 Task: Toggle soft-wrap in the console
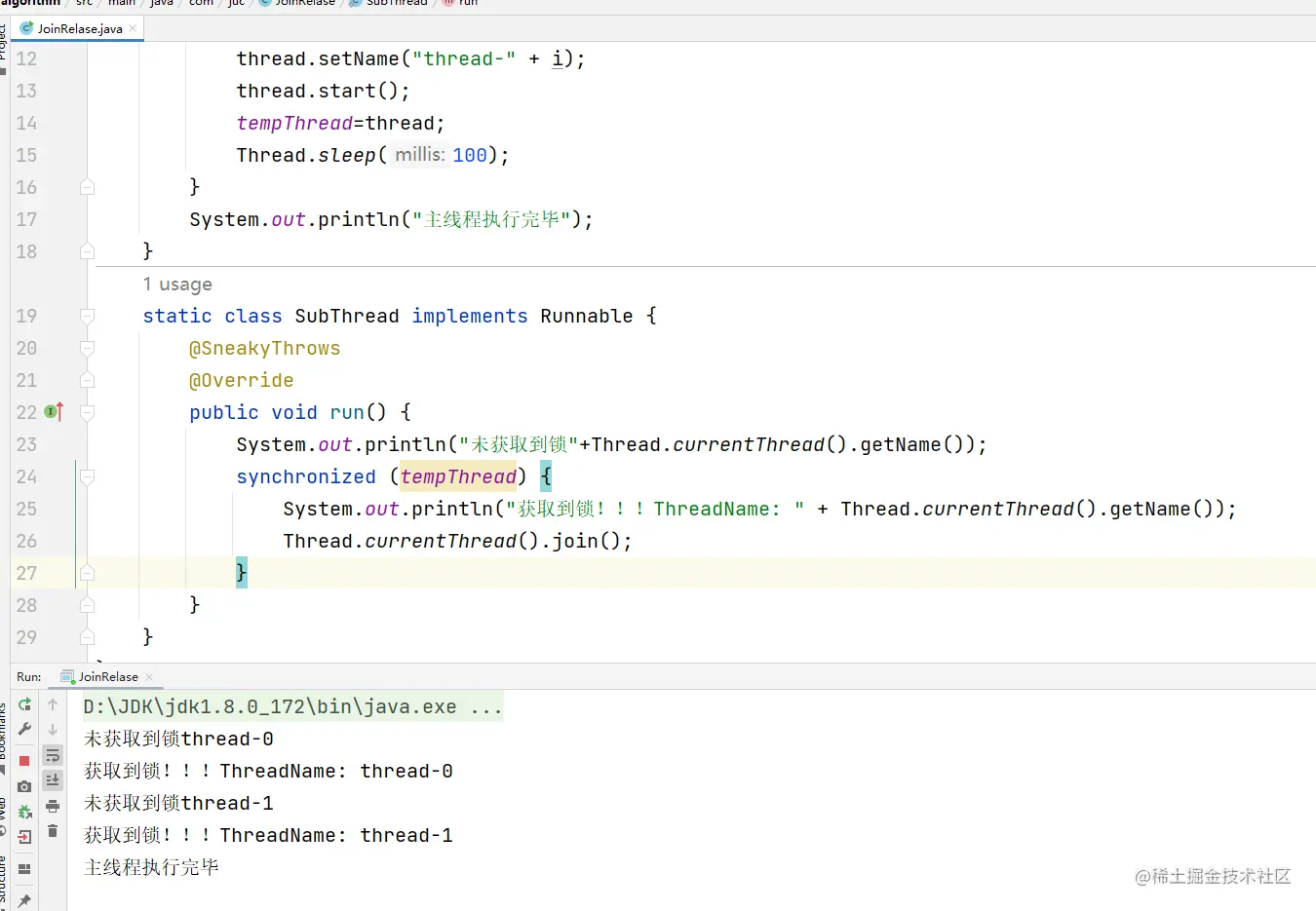click(x=53, y=755)
